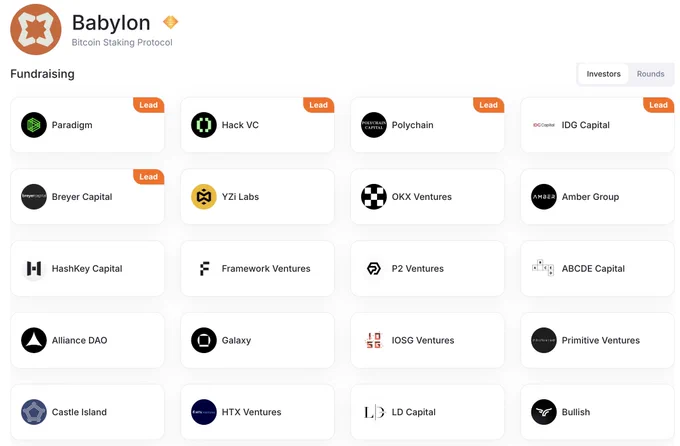Click the Paradigm green cube logo

(34, 125)
